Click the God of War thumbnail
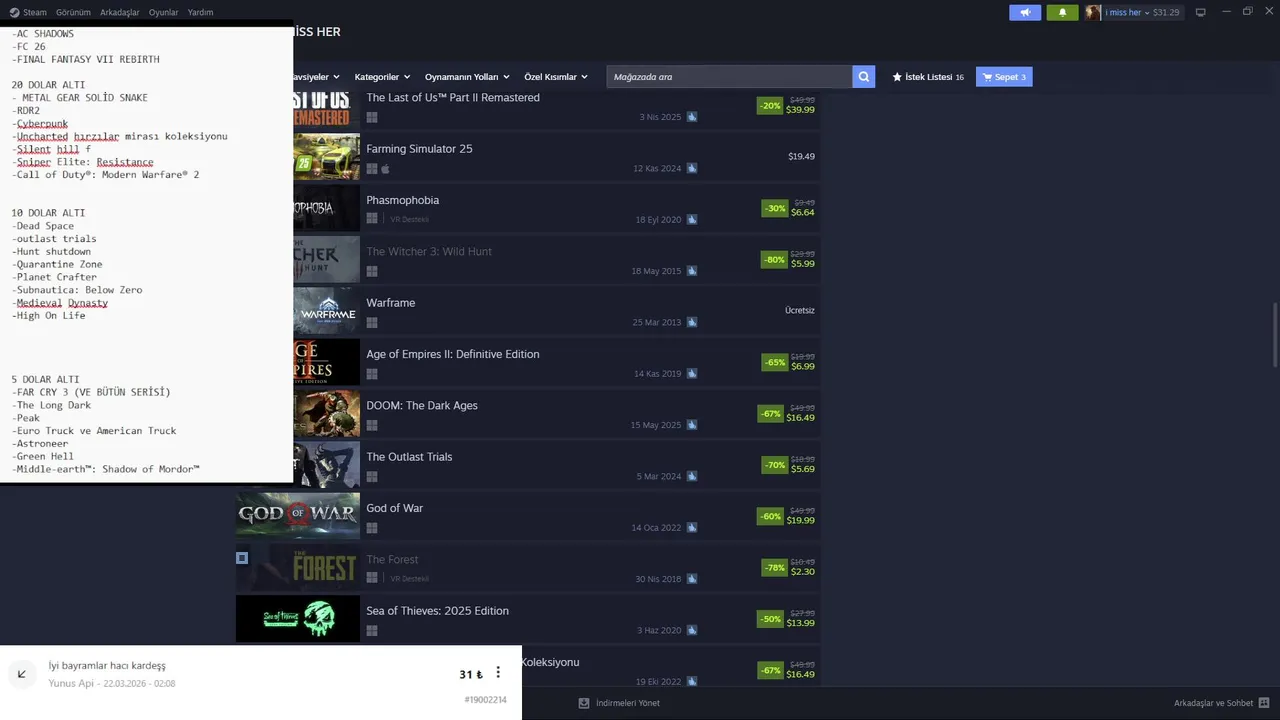This screenshot has height=720, width=1280. pos(298,516)
